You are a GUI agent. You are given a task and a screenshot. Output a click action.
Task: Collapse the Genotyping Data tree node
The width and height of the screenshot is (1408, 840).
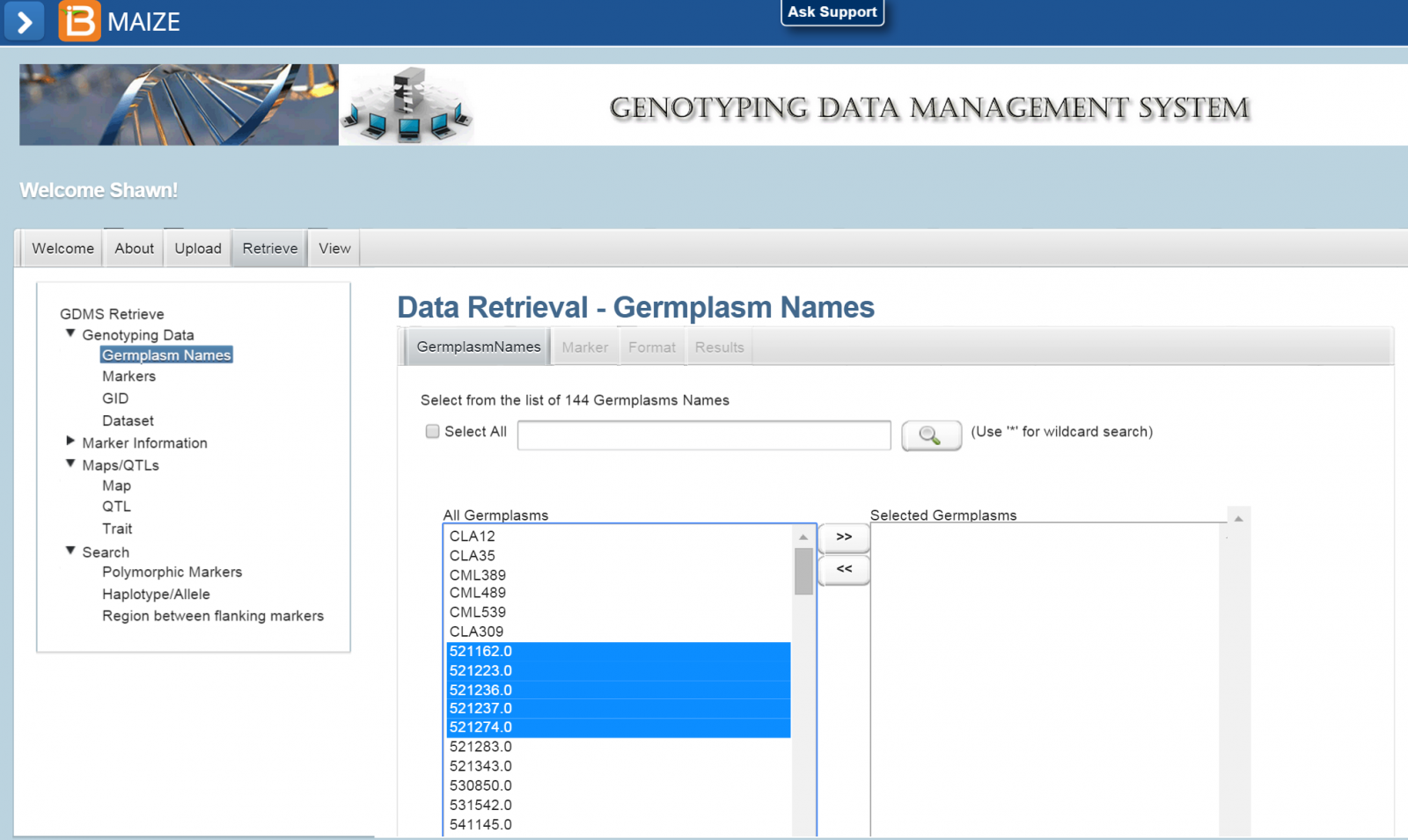(x=70, y=333)
